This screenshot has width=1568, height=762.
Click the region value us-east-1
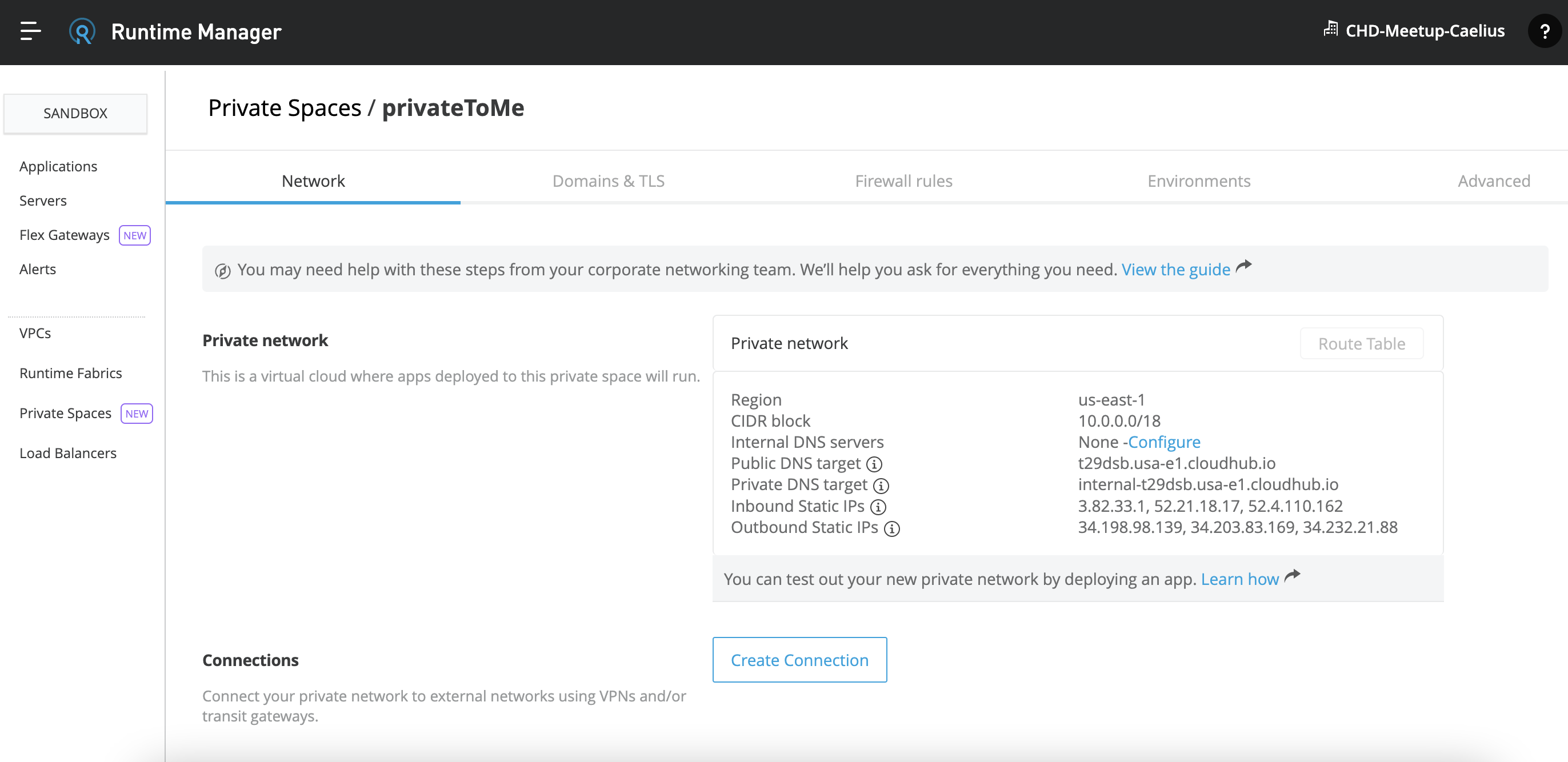click(x=1111, y=399)
